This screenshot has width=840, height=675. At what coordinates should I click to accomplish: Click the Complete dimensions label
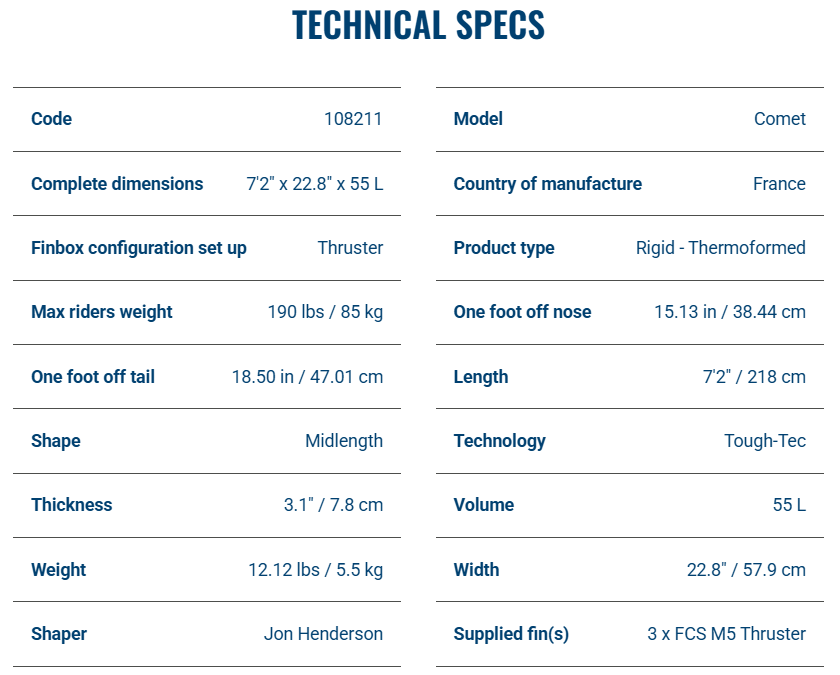117,184
